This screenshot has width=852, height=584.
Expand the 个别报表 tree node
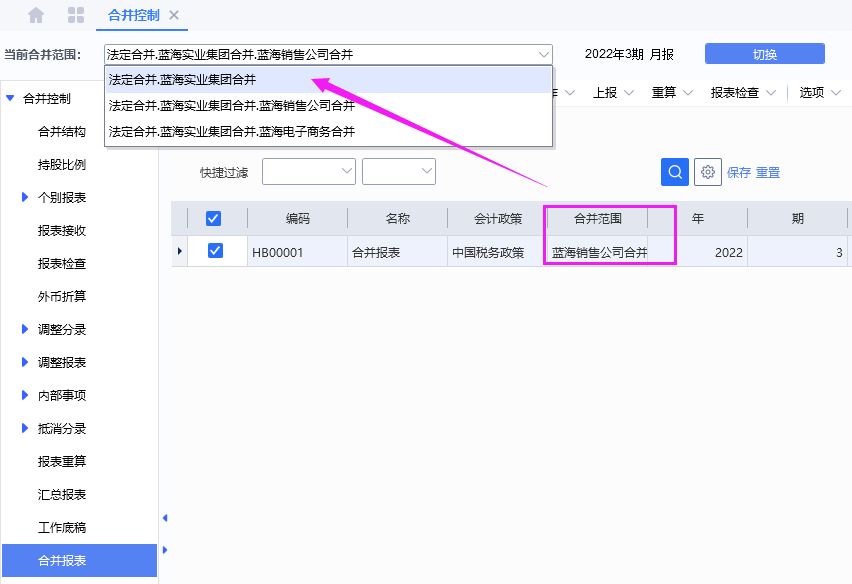(x=26, y=197)
